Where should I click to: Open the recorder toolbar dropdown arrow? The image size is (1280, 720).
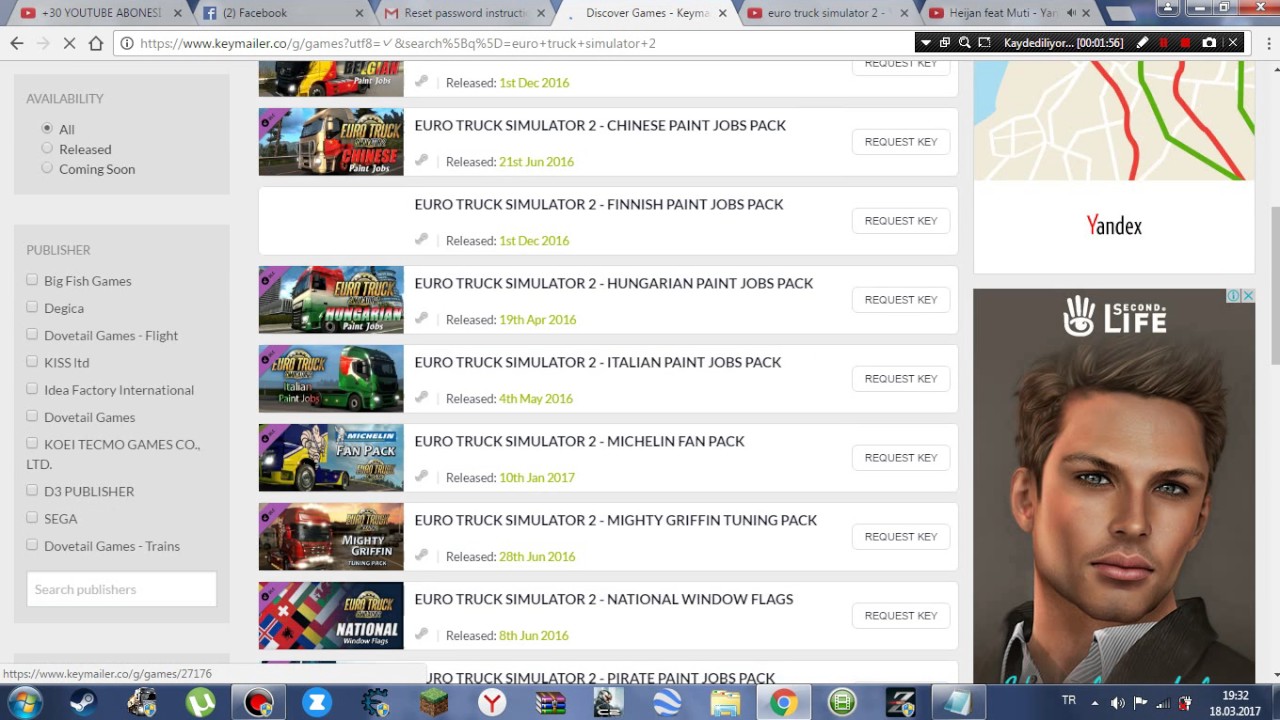(x=925, y=43)
